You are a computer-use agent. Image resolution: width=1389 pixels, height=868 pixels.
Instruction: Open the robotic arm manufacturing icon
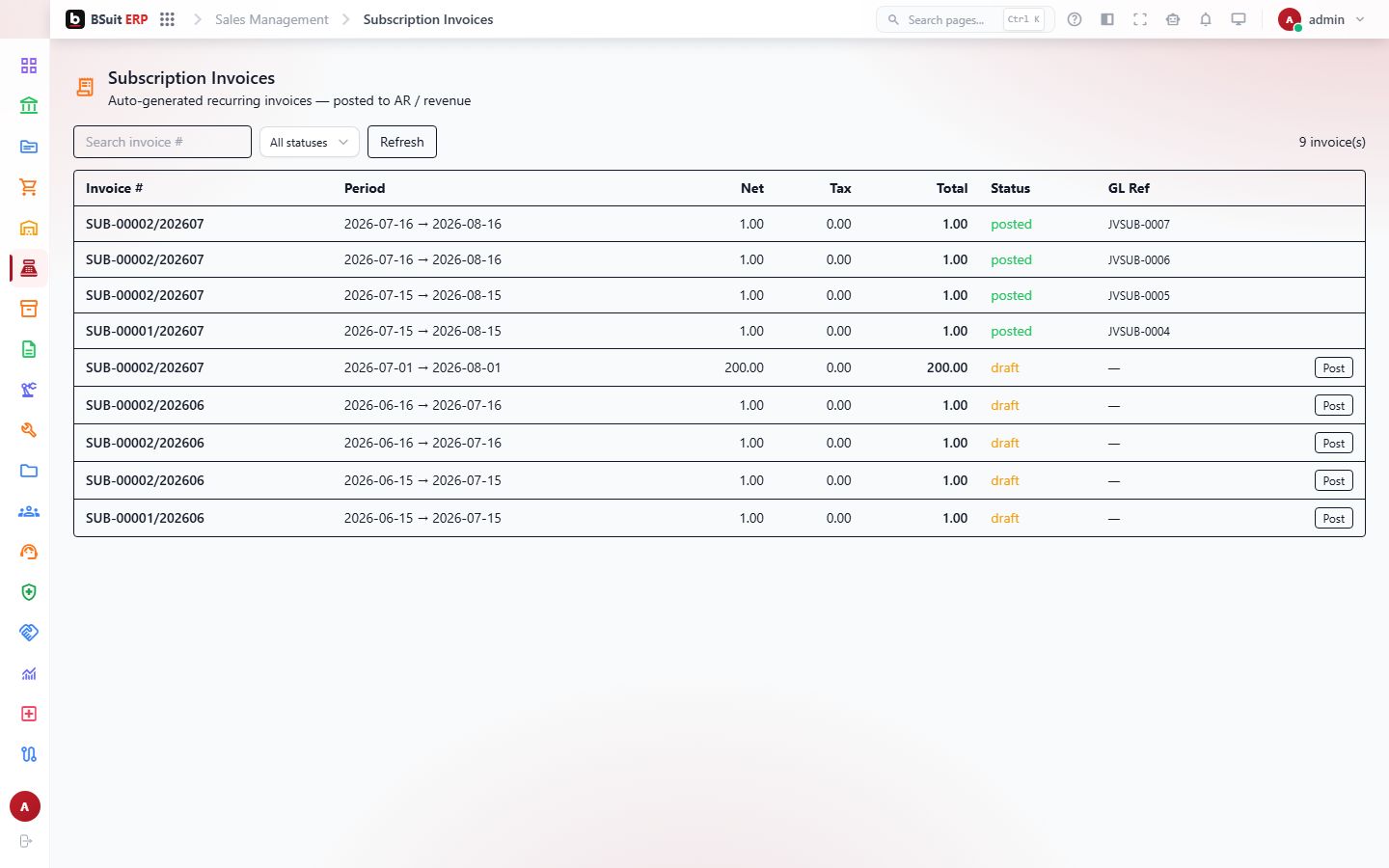click(29, 390)
